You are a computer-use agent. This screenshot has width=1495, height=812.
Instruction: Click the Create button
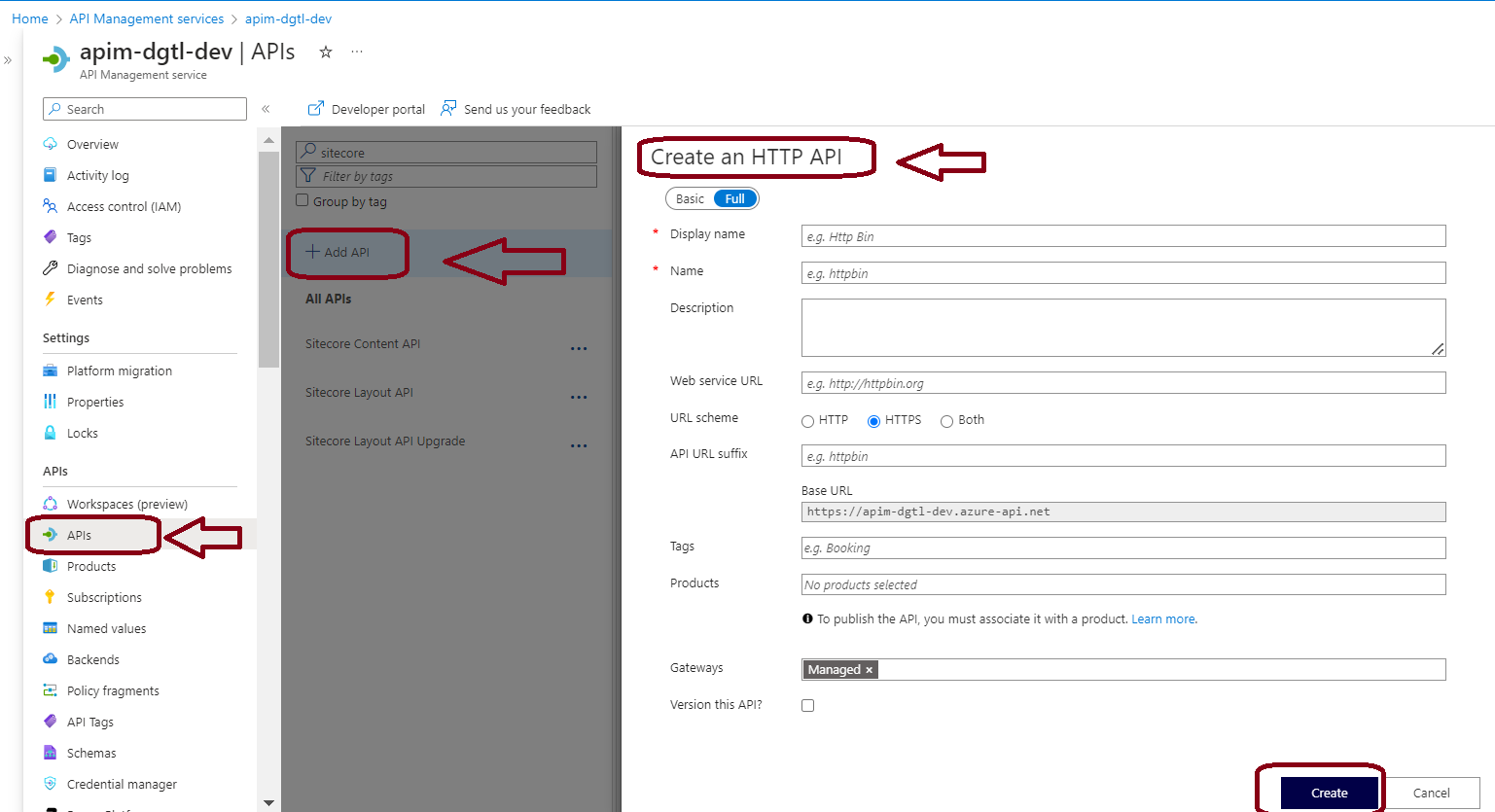[1329, 793]
